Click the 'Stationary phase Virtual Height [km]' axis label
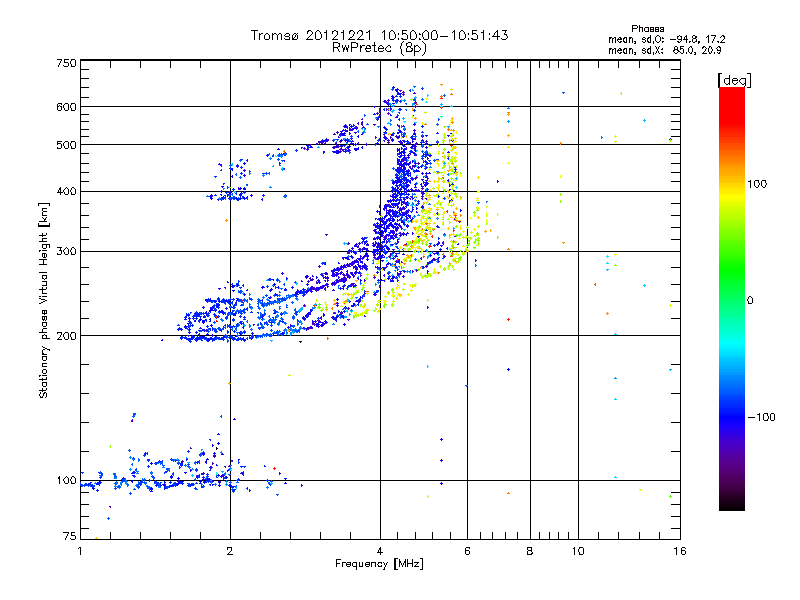 (x=43, y=300)
